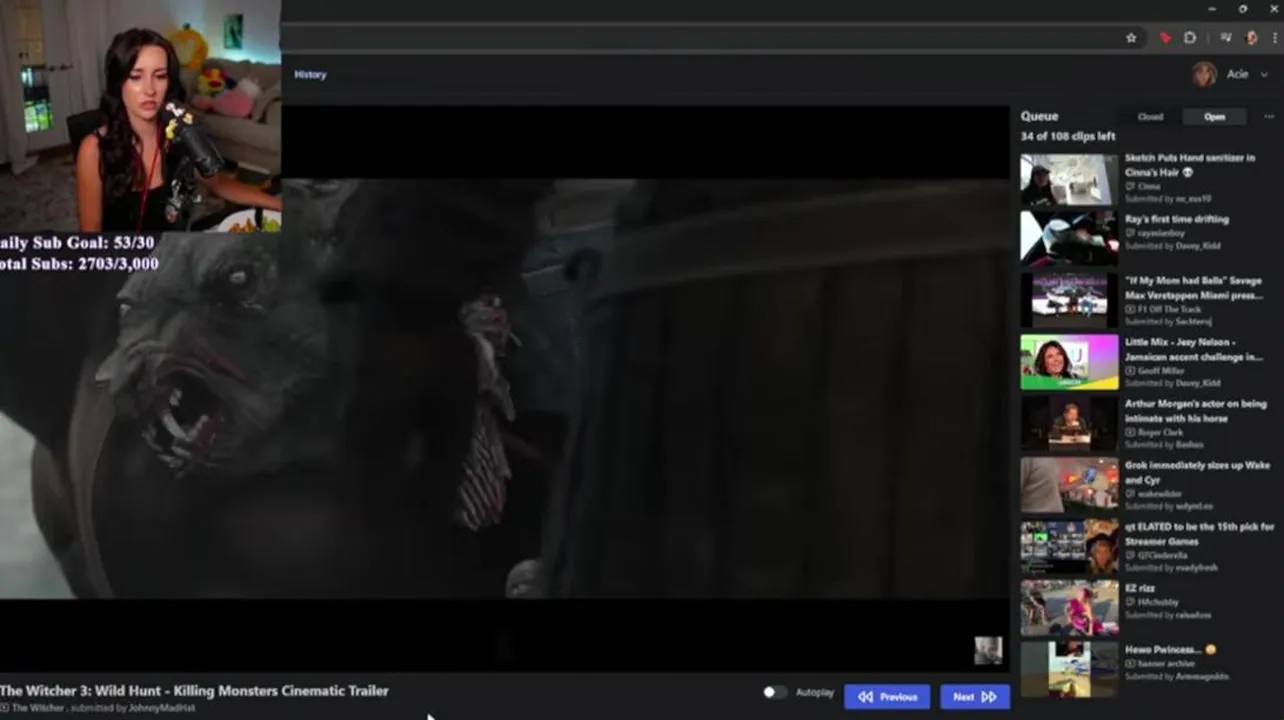Bookmark this page with the star icon
1284x720 pixels.
click(x=1131, y=38)
